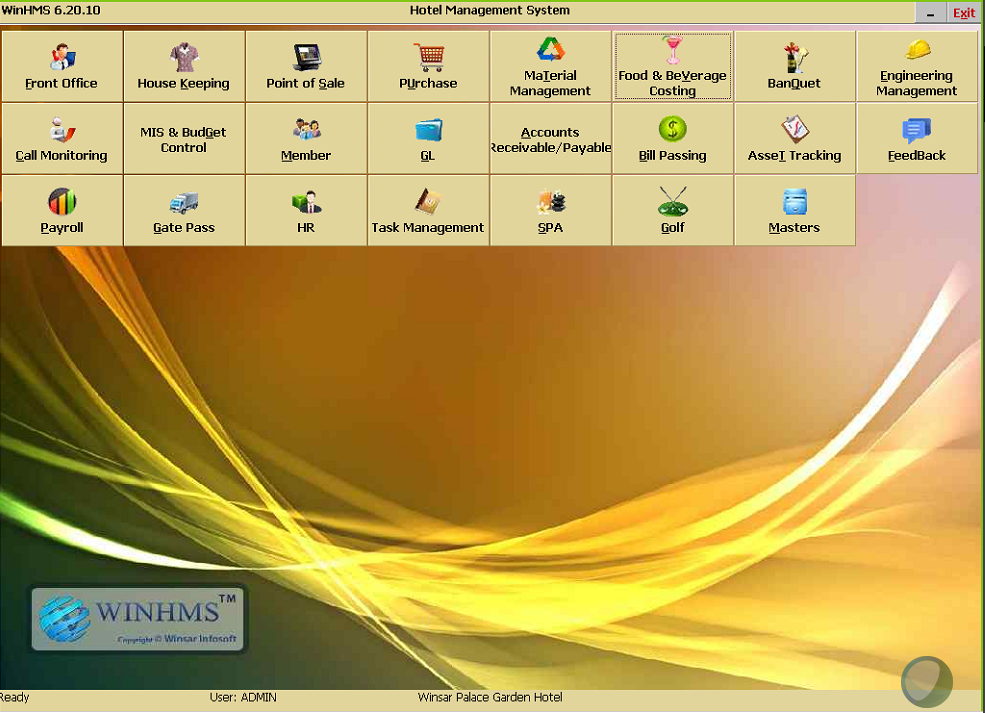Launch the Banquet module
Screen dimensions: 985x713
794,66
